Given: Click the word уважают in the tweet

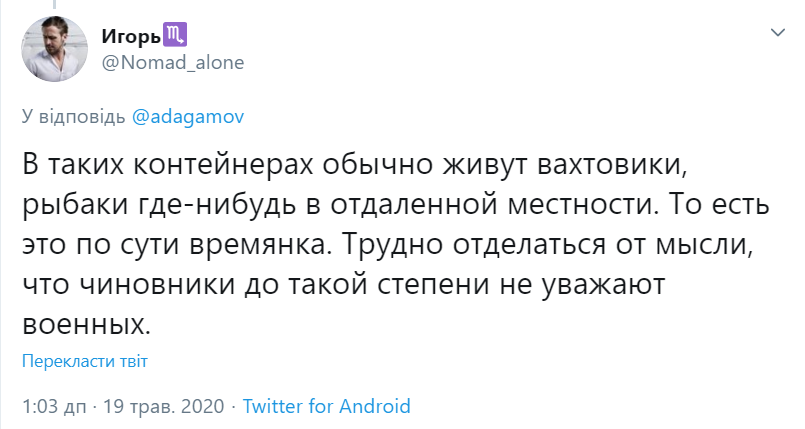Looking at the screenshot, I should (604, 285).
